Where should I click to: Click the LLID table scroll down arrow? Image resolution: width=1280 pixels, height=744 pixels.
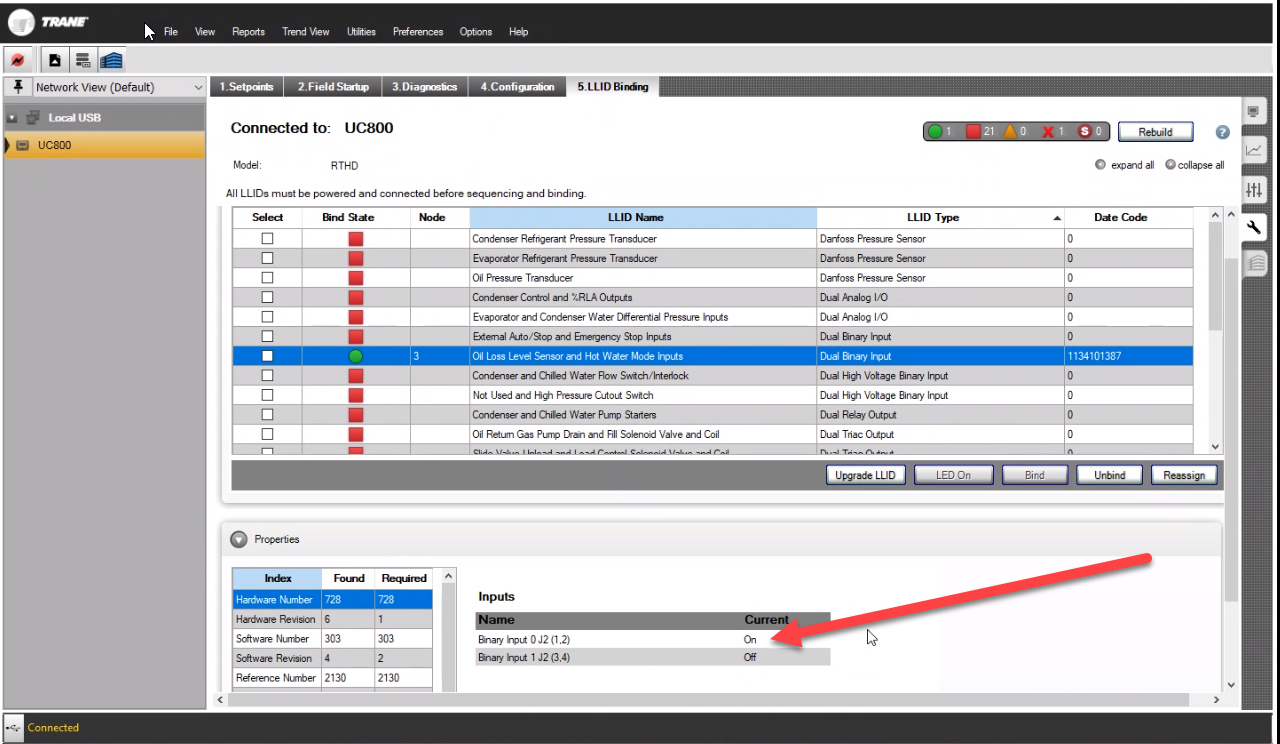coord(1215,447)
